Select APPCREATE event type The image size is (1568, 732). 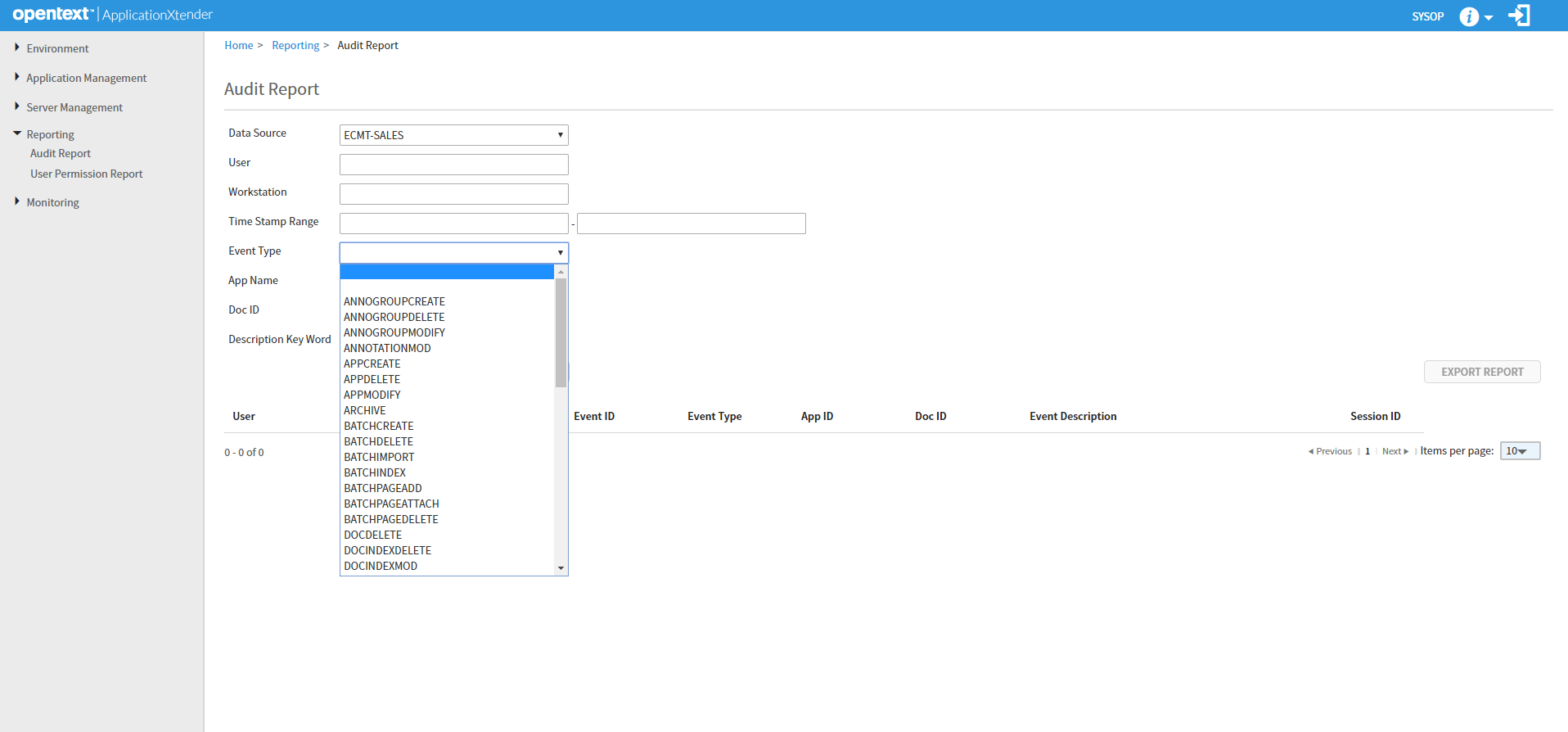(372, 364)
